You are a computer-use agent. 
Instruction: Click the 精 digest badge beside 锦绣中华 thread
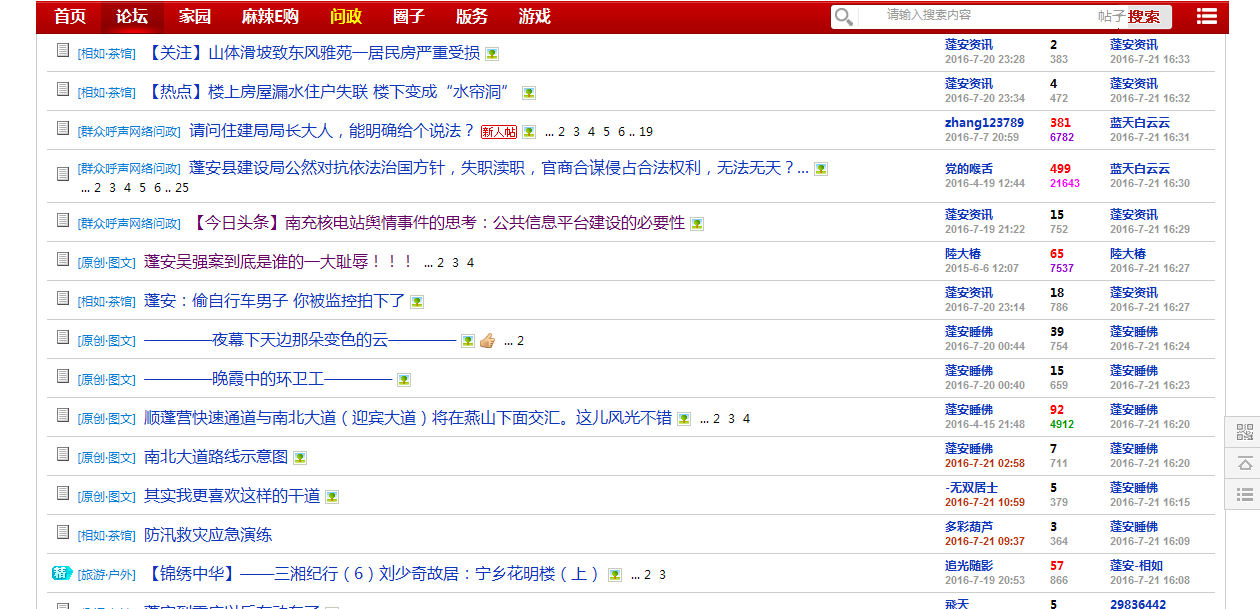tap(62, 573)
